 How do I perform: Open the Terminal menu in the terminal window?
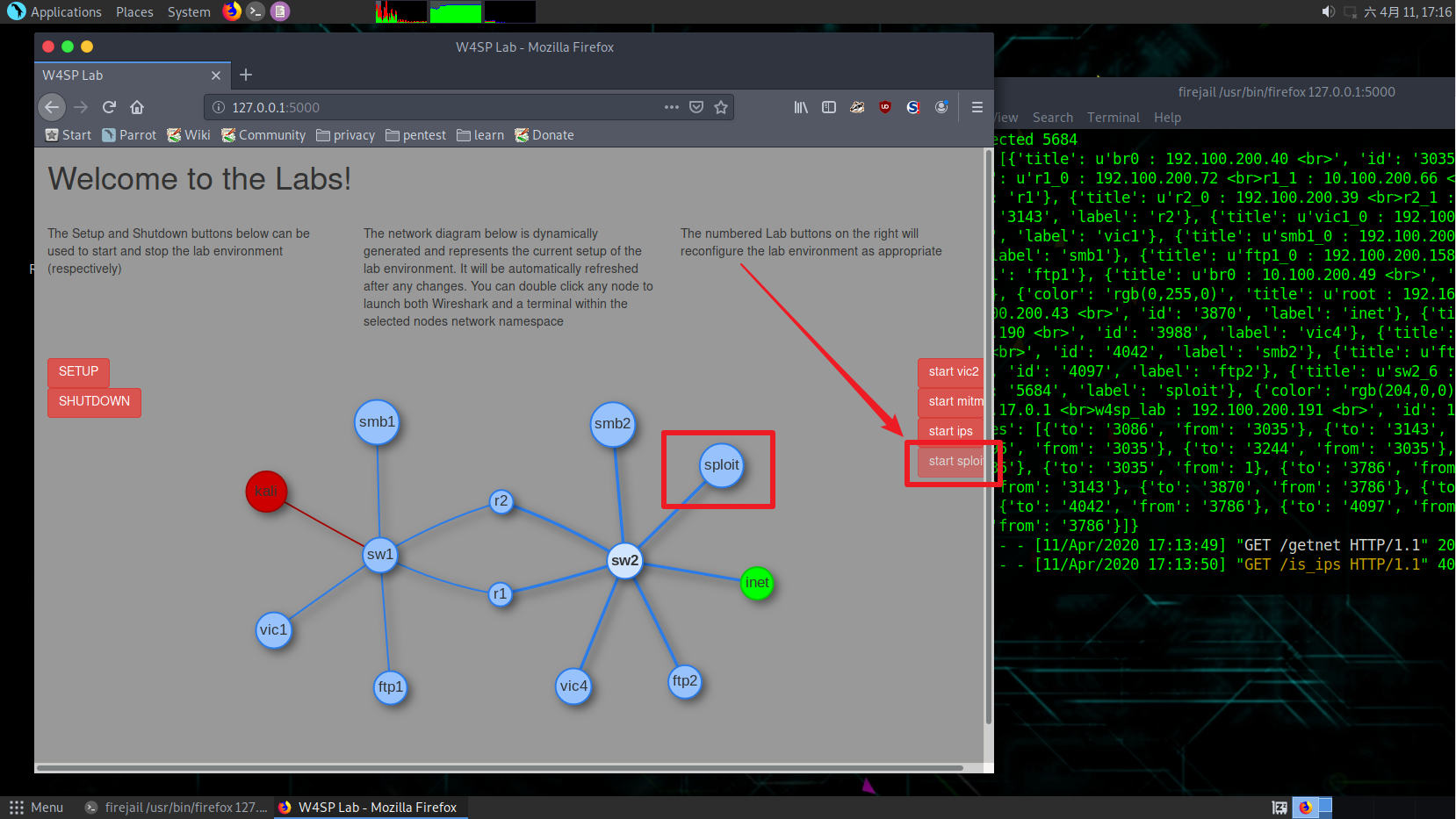point(1113,118)
